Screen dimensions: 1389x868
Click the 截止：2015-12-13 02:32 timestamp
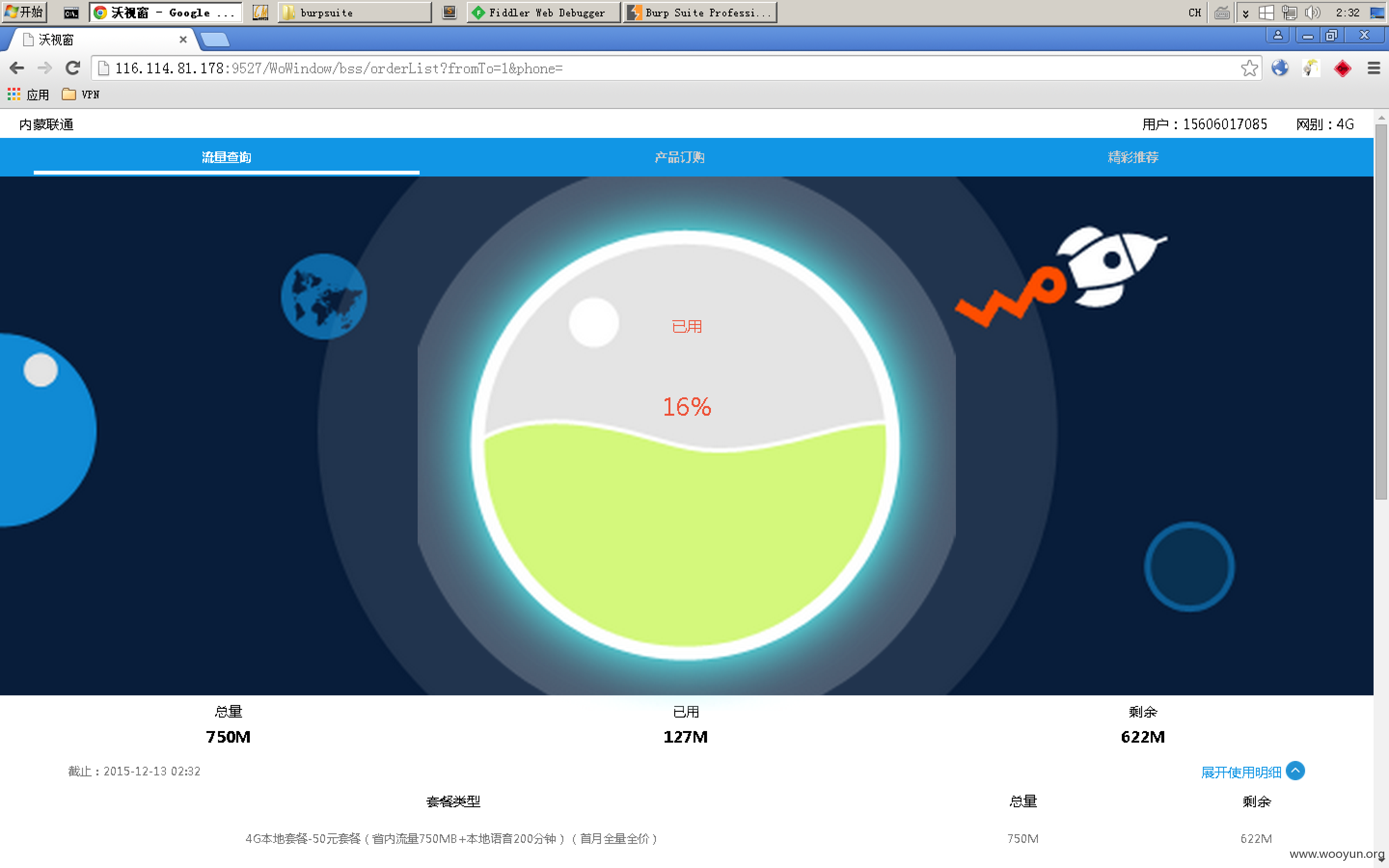(134, 771)
